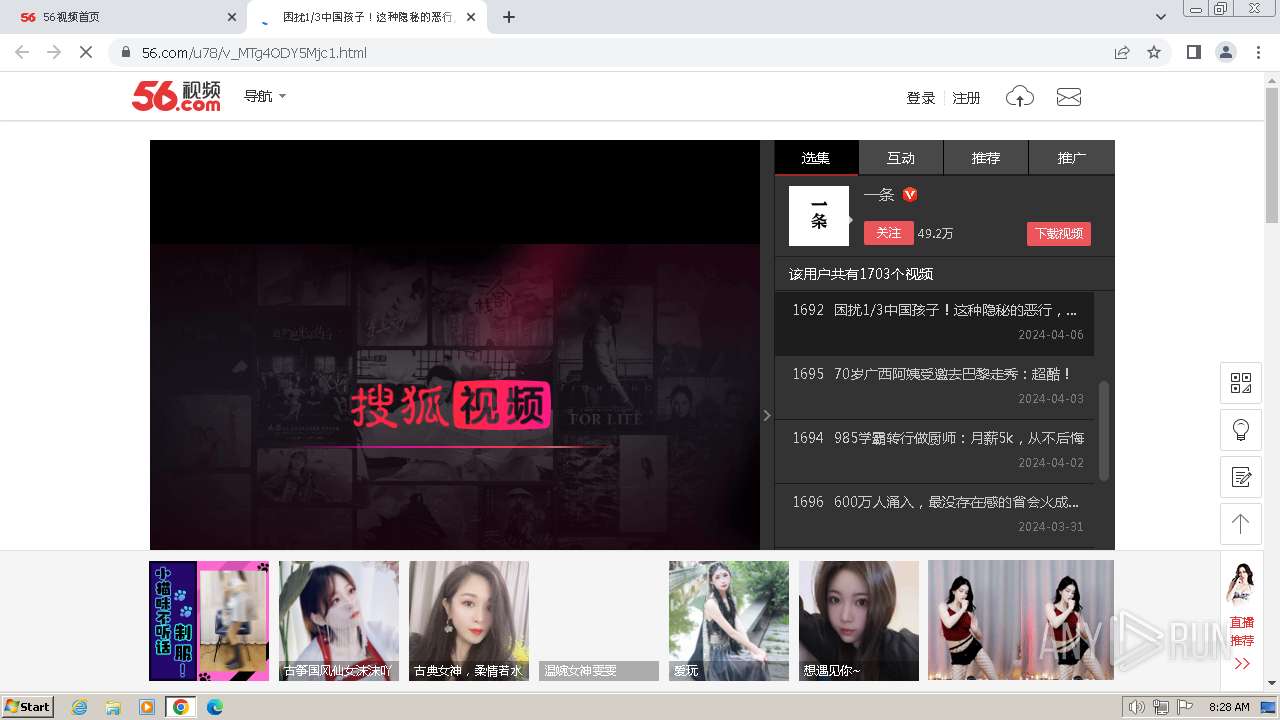Screen dimensions: 1280x720
Task: Close the 56视频首页 browser tab
Action: (232, 17)
